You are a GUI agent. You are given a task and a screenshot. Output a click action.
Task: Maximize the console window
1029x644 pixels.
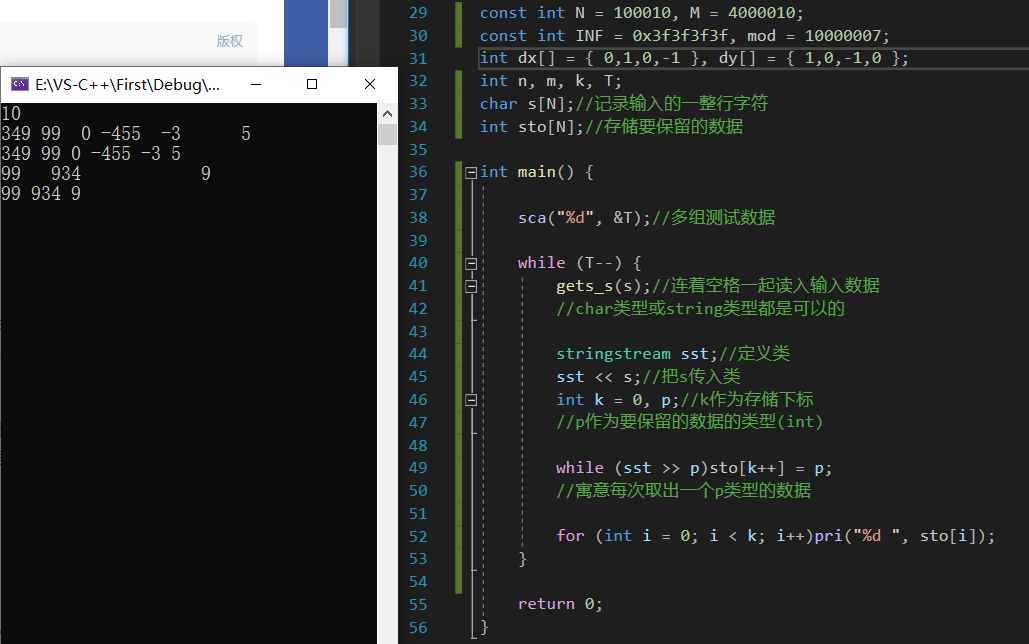(x=312, y=84)
